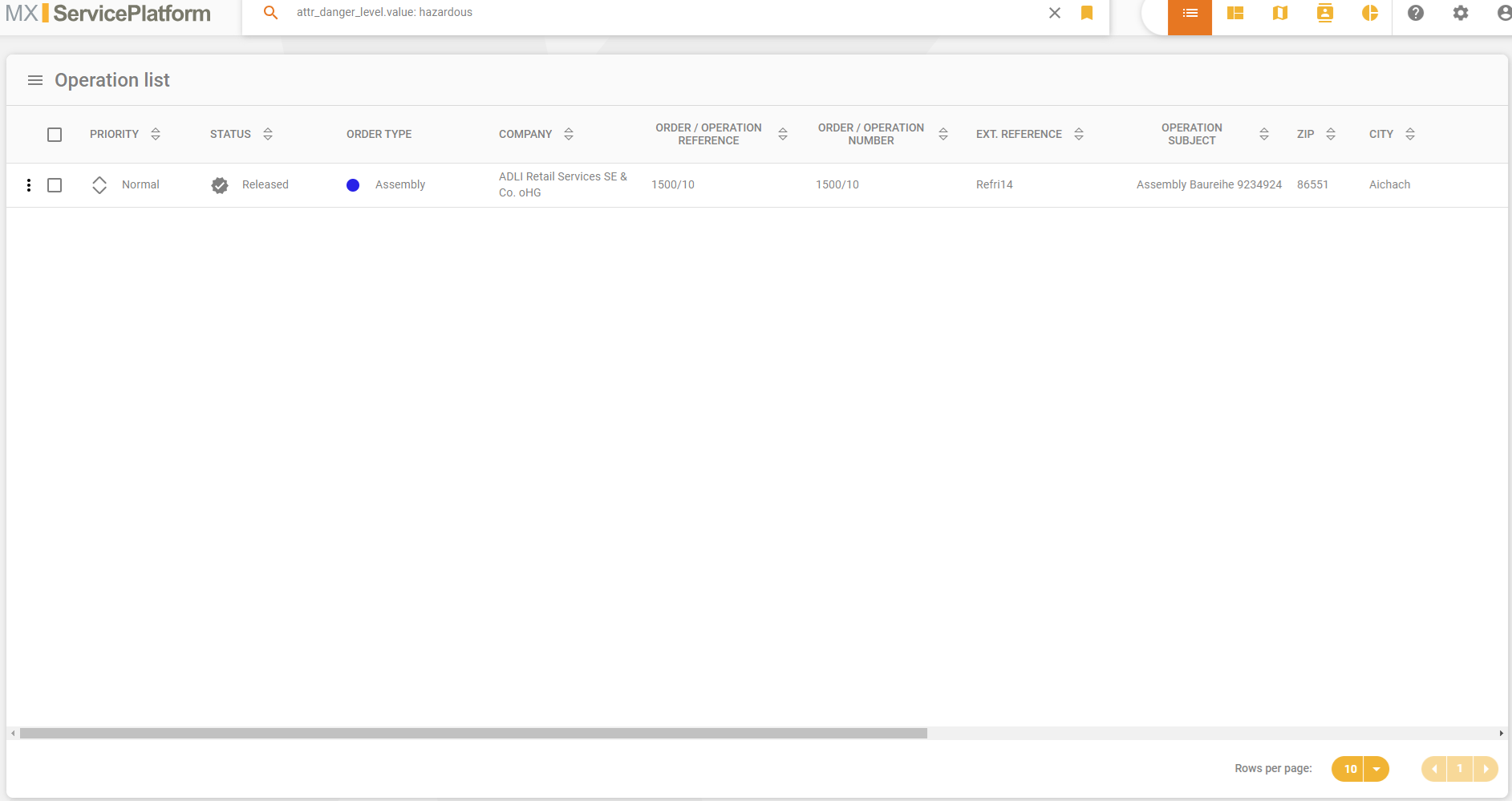Open the settings gear icon

pos(1461,13)
